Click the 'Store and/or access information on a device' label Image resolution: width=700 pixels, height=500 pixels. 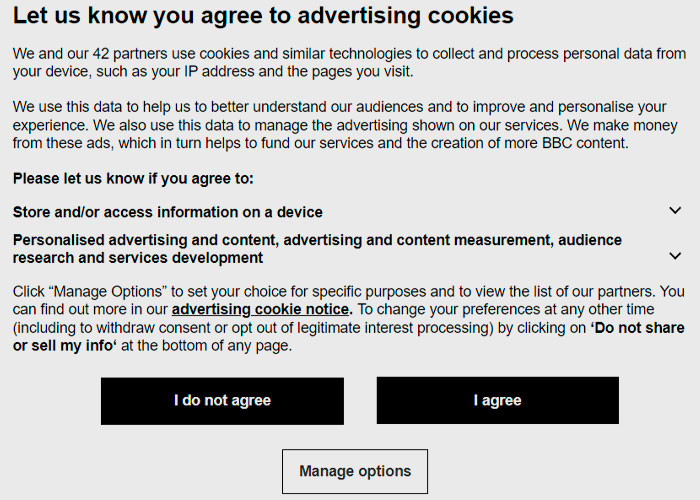pyautogui.click(x=168, y=212)
